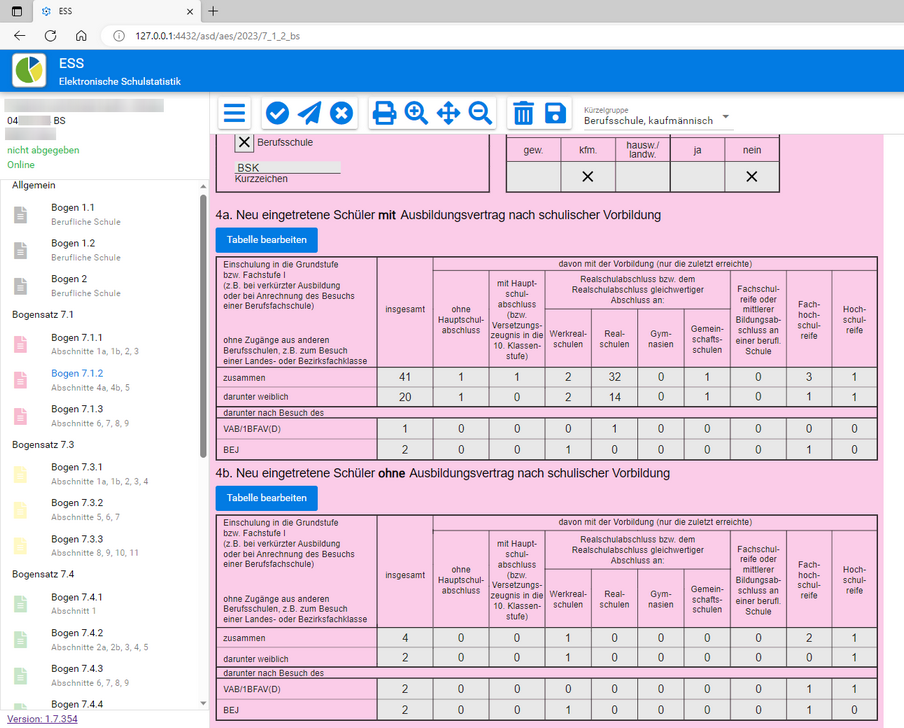Viewport: 904px width, 728px height.
Task: Close the ESS browser tab
Action: [190, 12]
